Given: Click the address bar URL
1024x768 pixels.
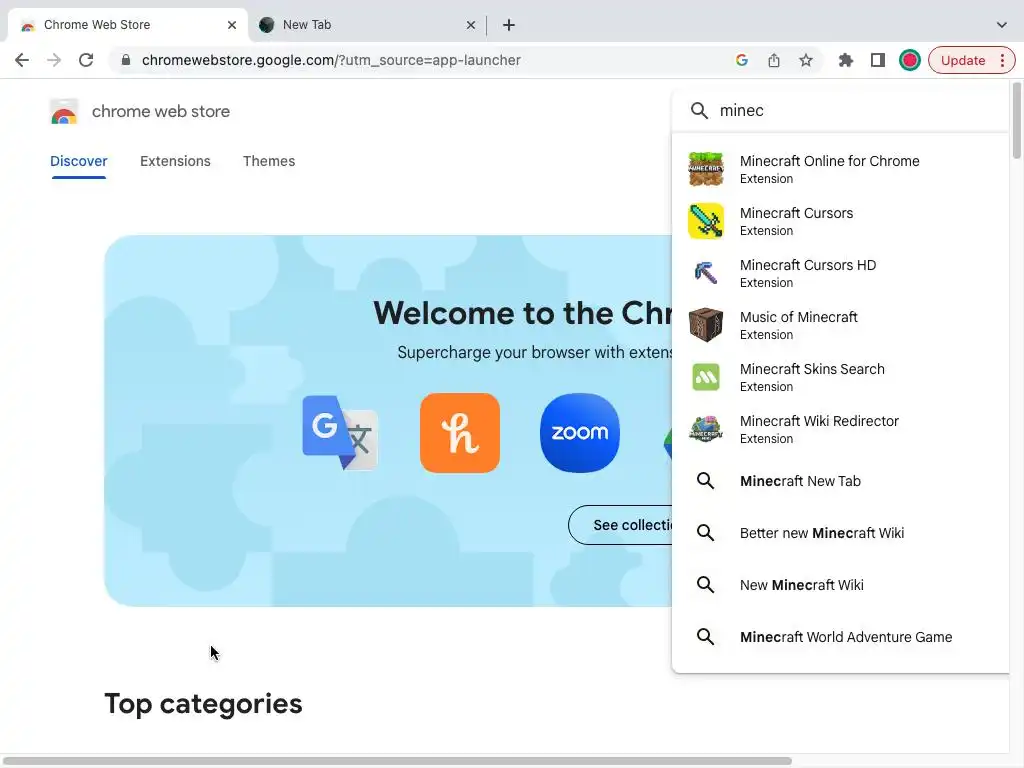Looking at the screenshot, I should click(x=331, y=60).
